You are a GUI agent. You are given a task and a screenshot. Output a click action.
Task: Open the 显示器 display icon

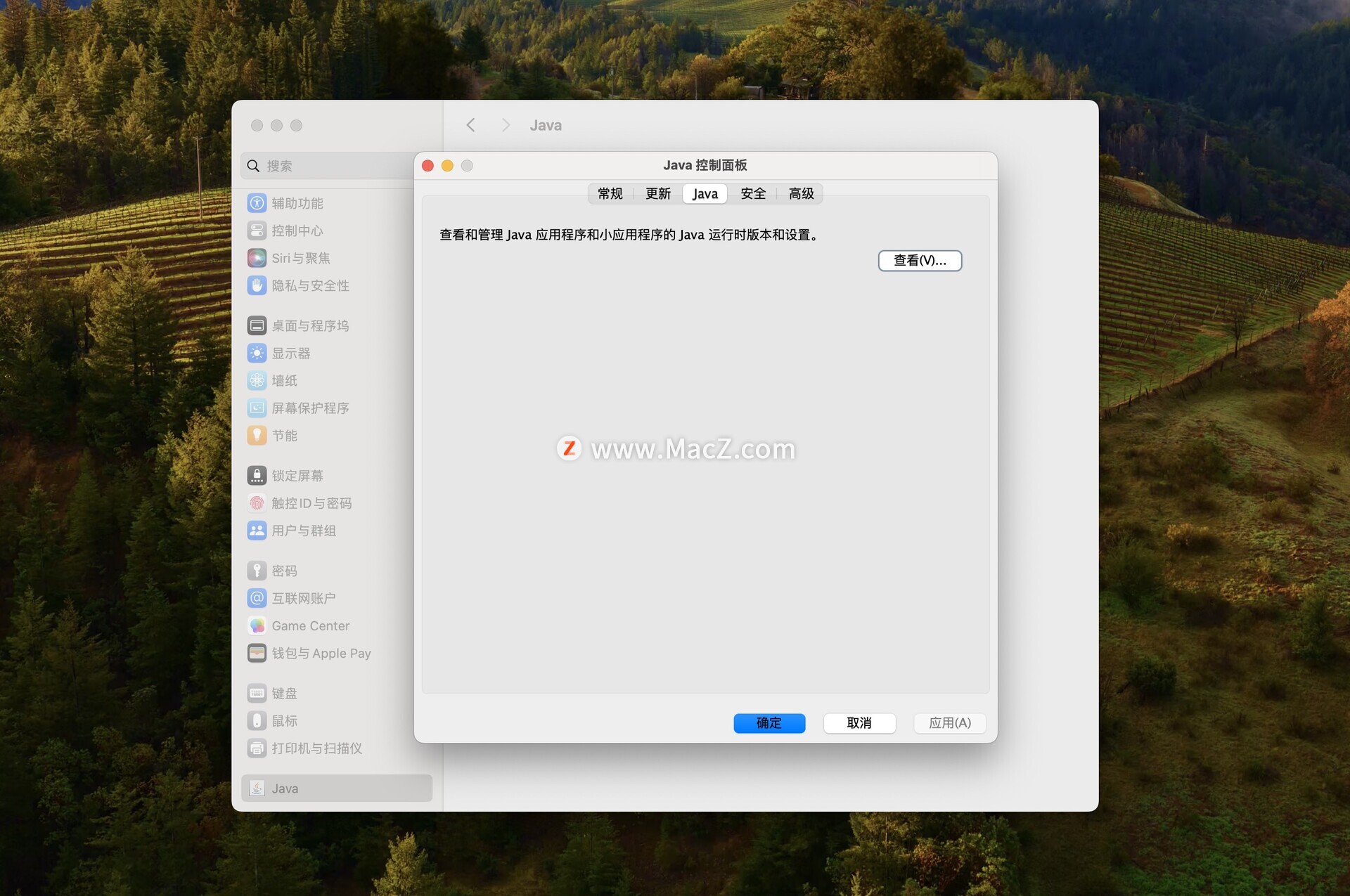coord(257,353)
